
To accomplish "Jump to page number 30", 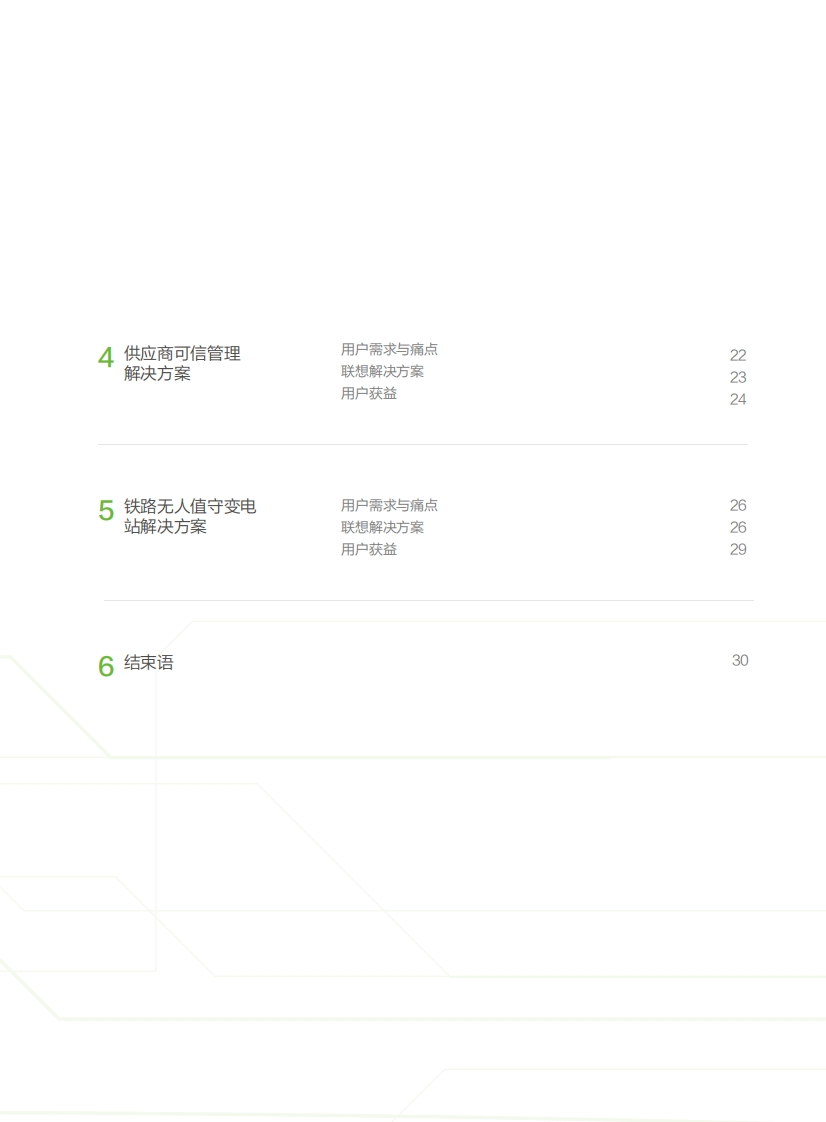I will pos(740,660).
